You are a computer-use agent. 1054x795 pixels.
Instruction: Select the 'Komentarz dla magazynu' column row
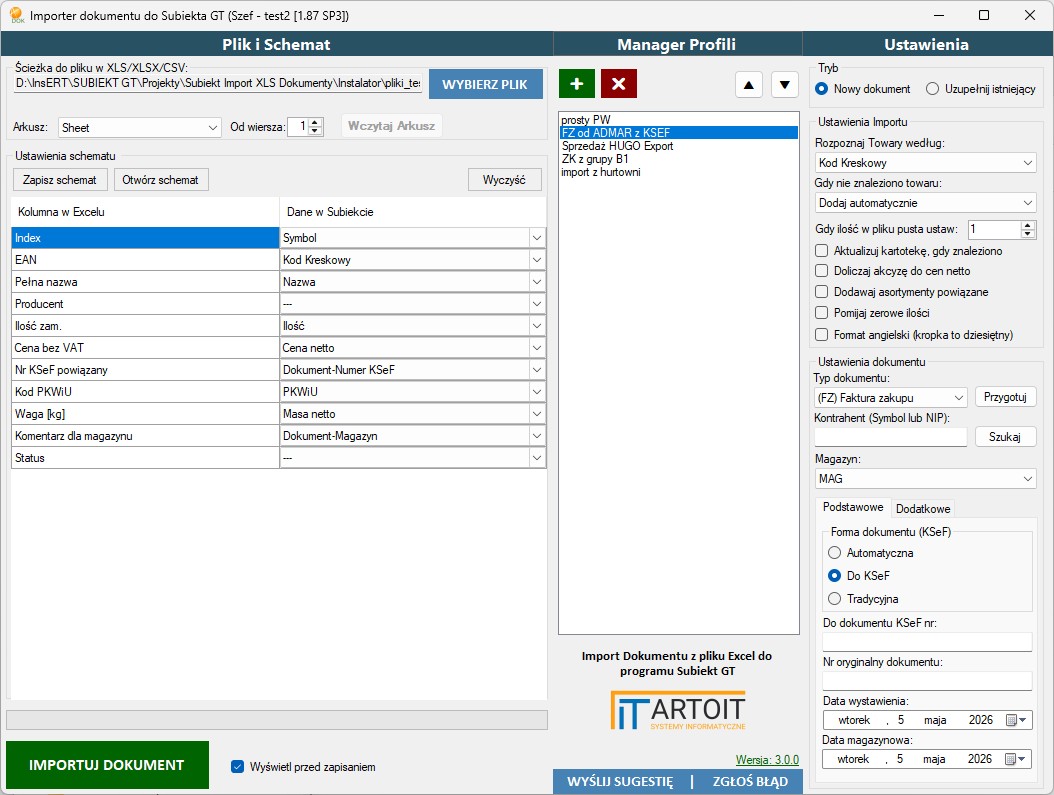point(145,435)
